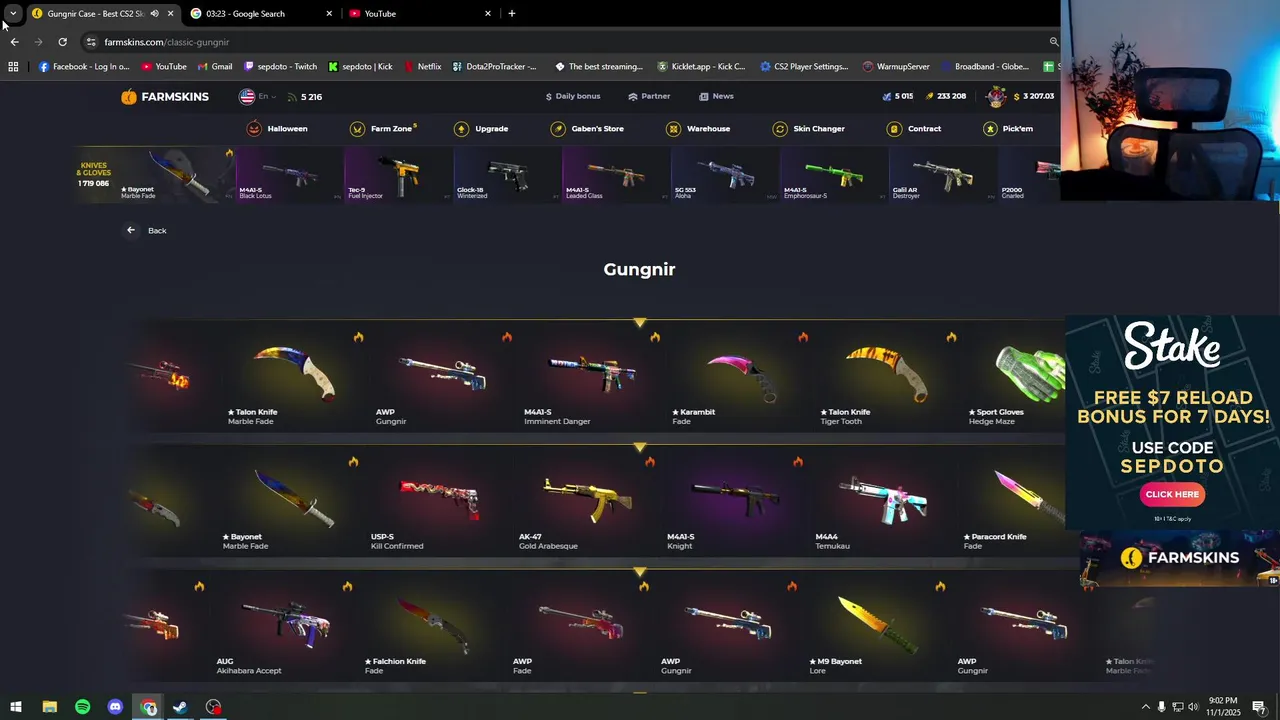Open the Daily bonus link
Screen dimensions: 1280x720
572,97
